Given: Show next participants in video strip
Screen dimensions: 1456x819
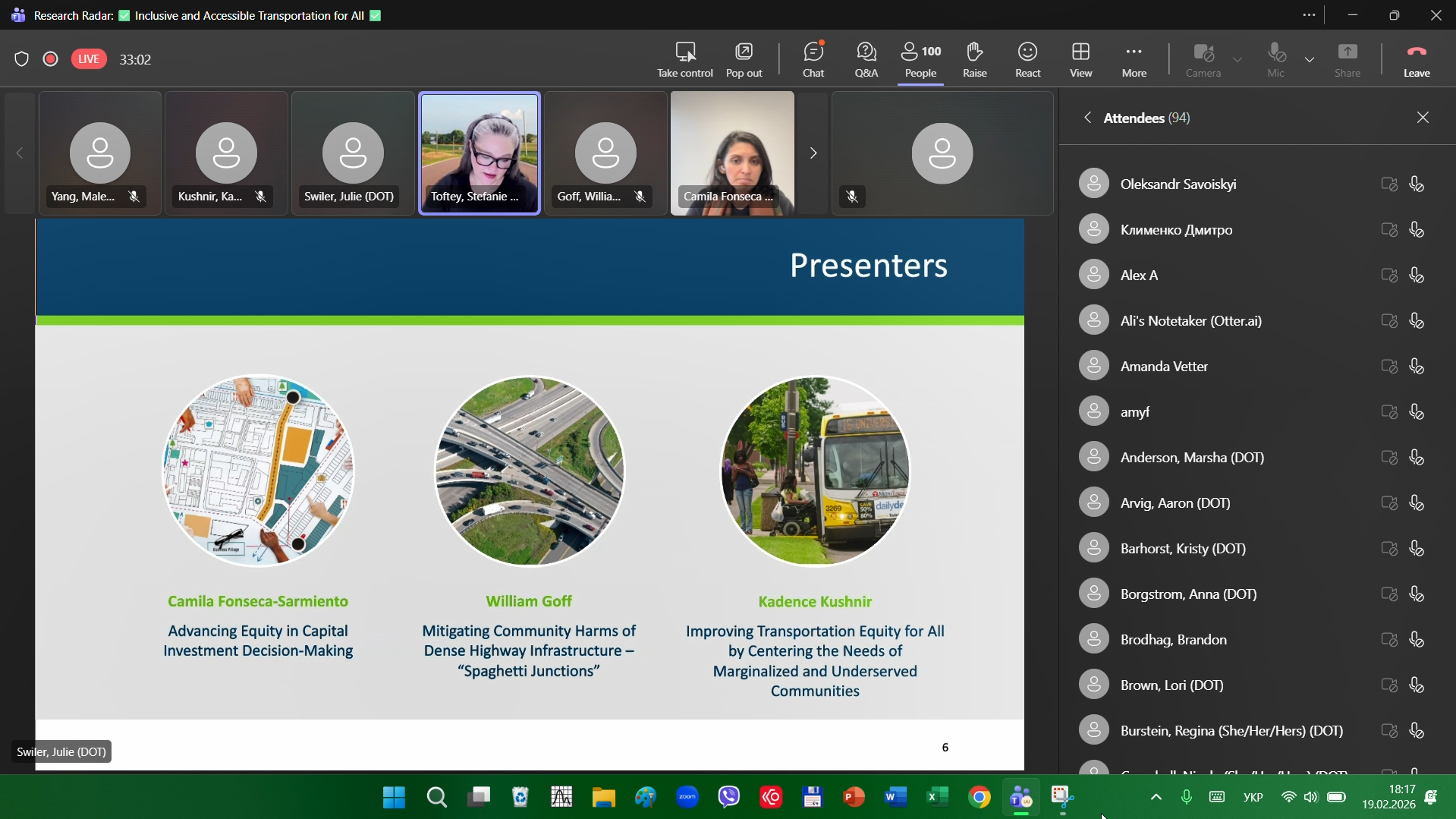Looking at the screenshot, I should pyautogui.click(x=813, y=153).
